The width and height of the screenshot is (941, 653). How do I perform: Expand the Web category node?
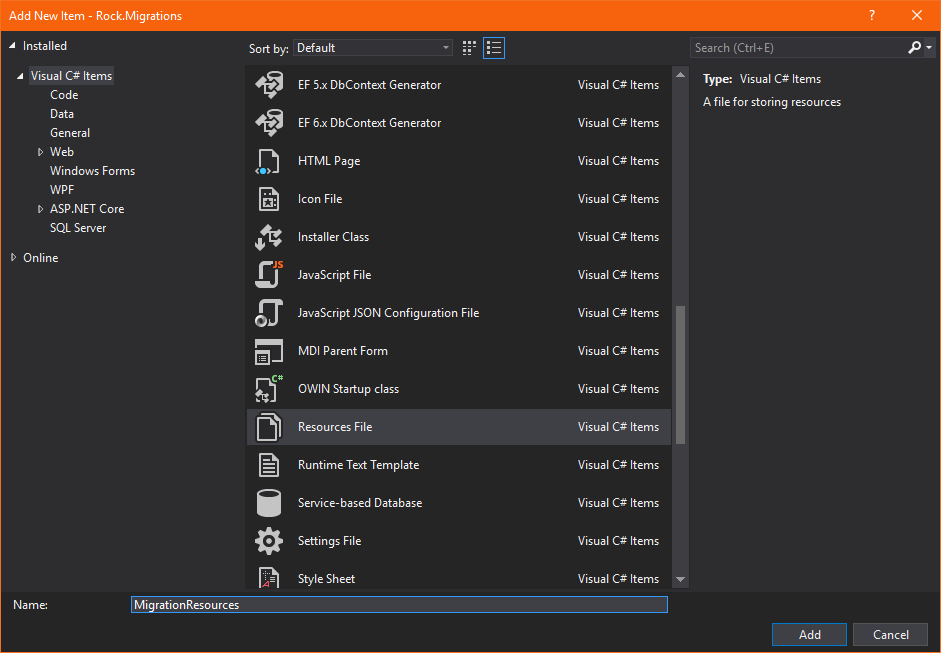point(40,152)
